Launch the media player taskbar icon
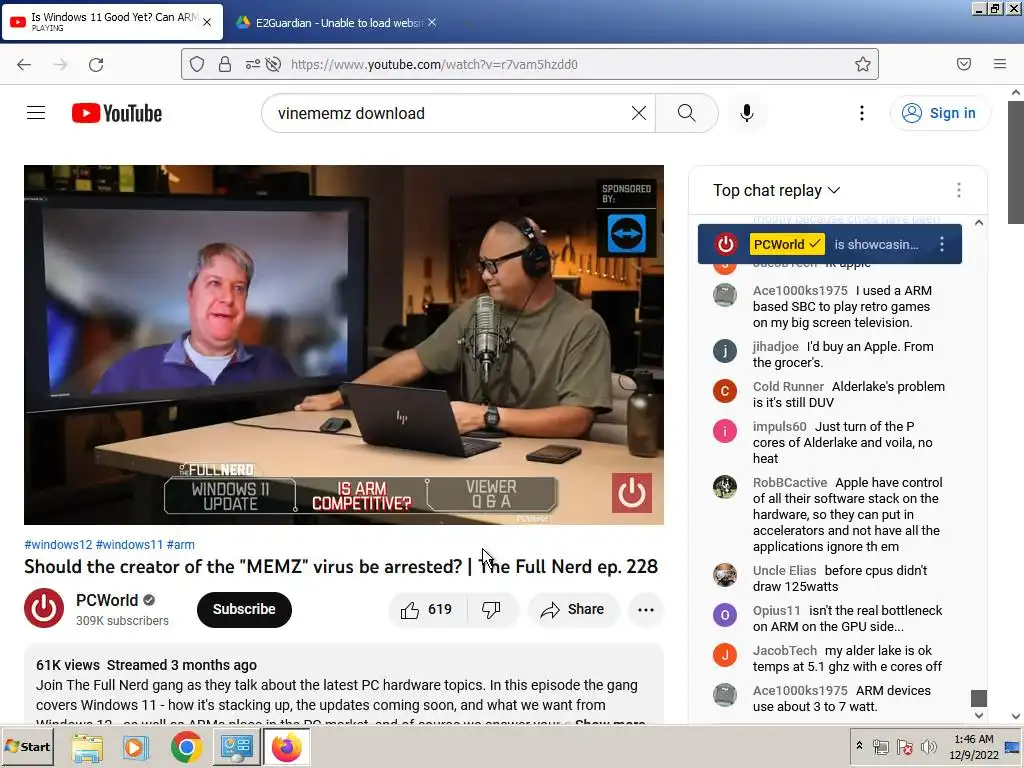 (x=136, y=747)
